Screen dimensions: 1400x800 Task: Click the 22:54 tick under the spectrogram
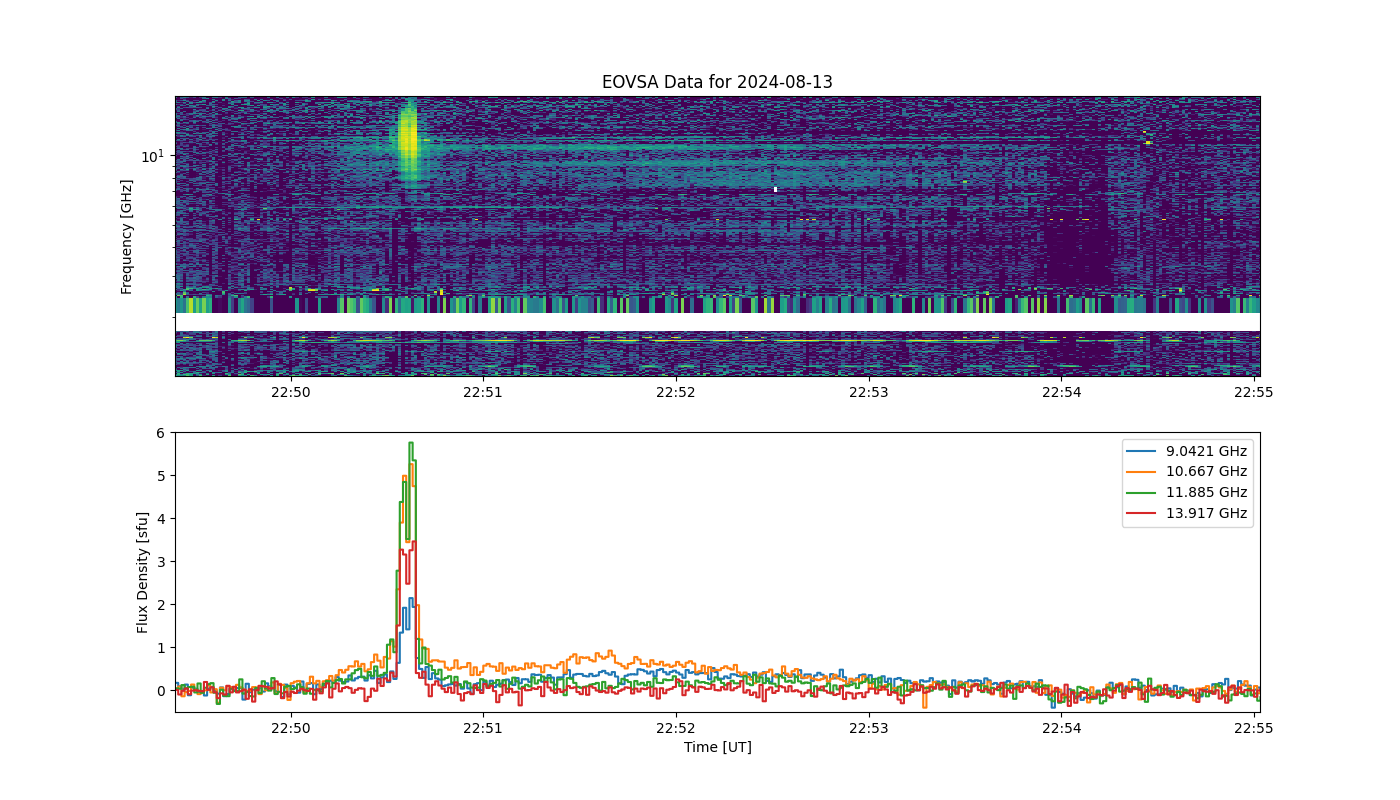(1062, 393)
